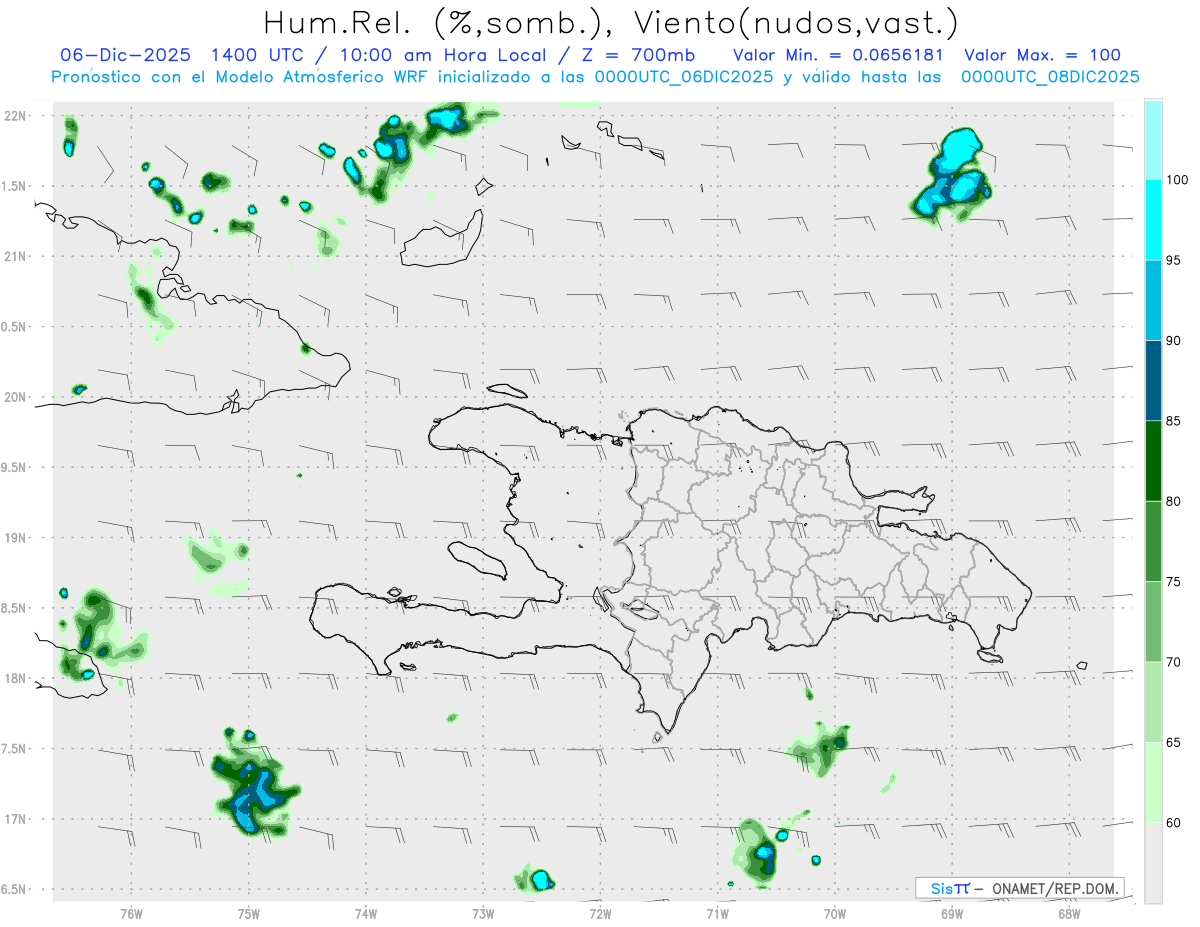Image resolution: width=1200 pixels, height=927 pixels.
Task: Click the '74W' longitude label
Action: 366,913
